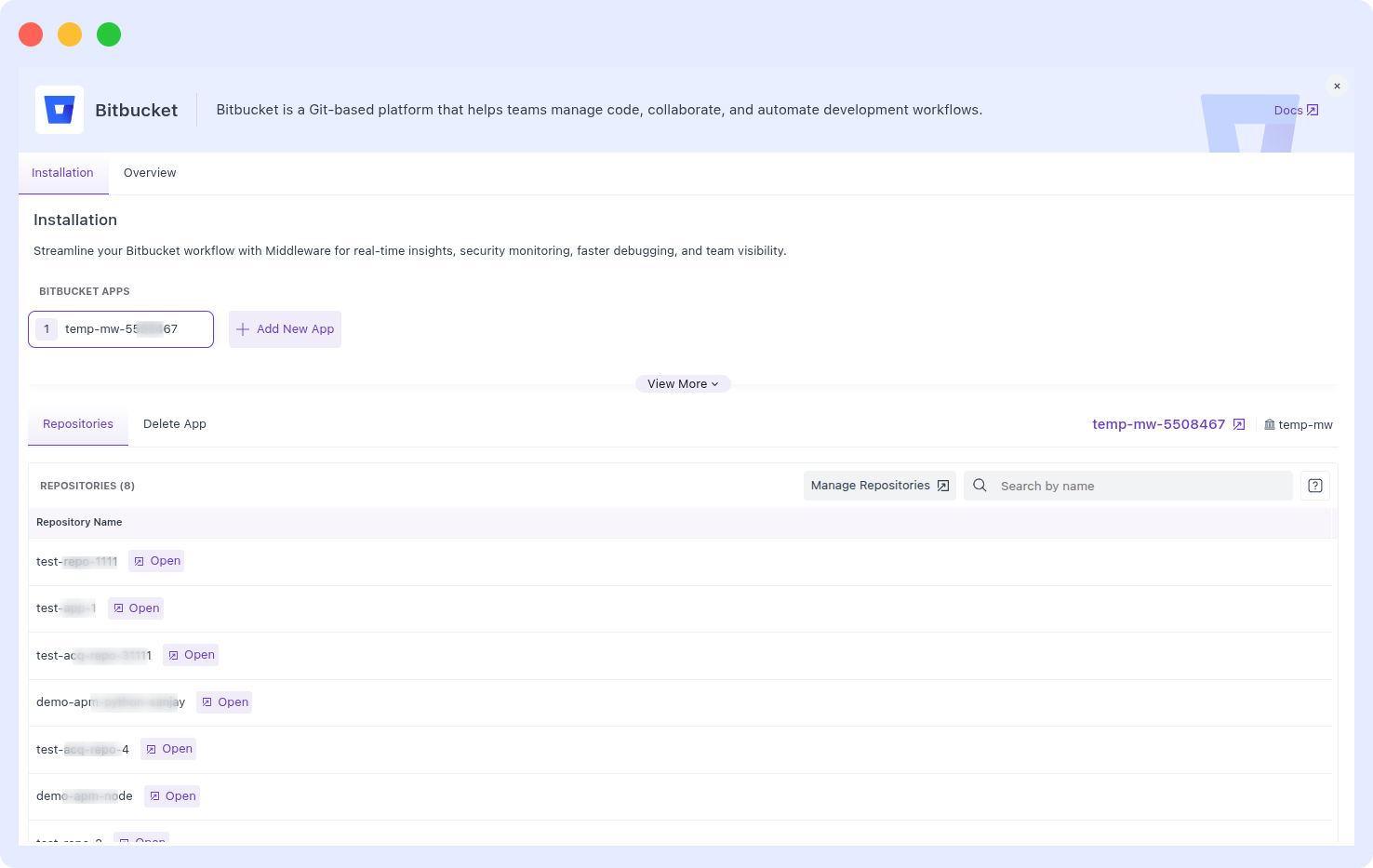The width and height of the screenshot is (1373, 868).
Task: Select the Delete App tab
Action: [175, 423]
